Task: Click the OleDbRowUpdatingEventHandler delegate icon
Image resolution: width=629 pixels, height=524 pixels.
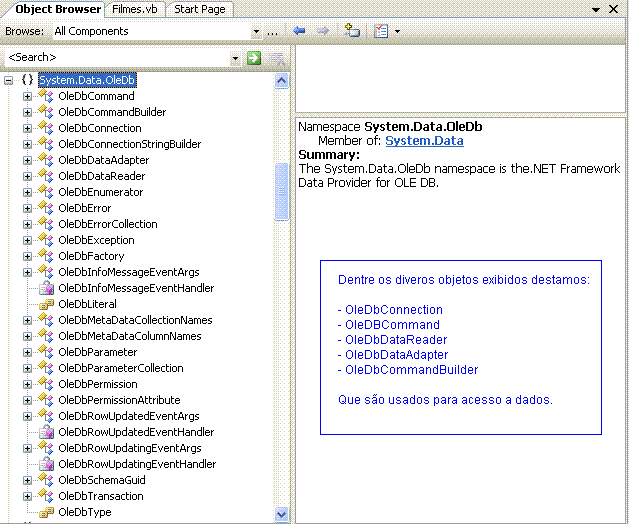Action: (x=46, y=464)
